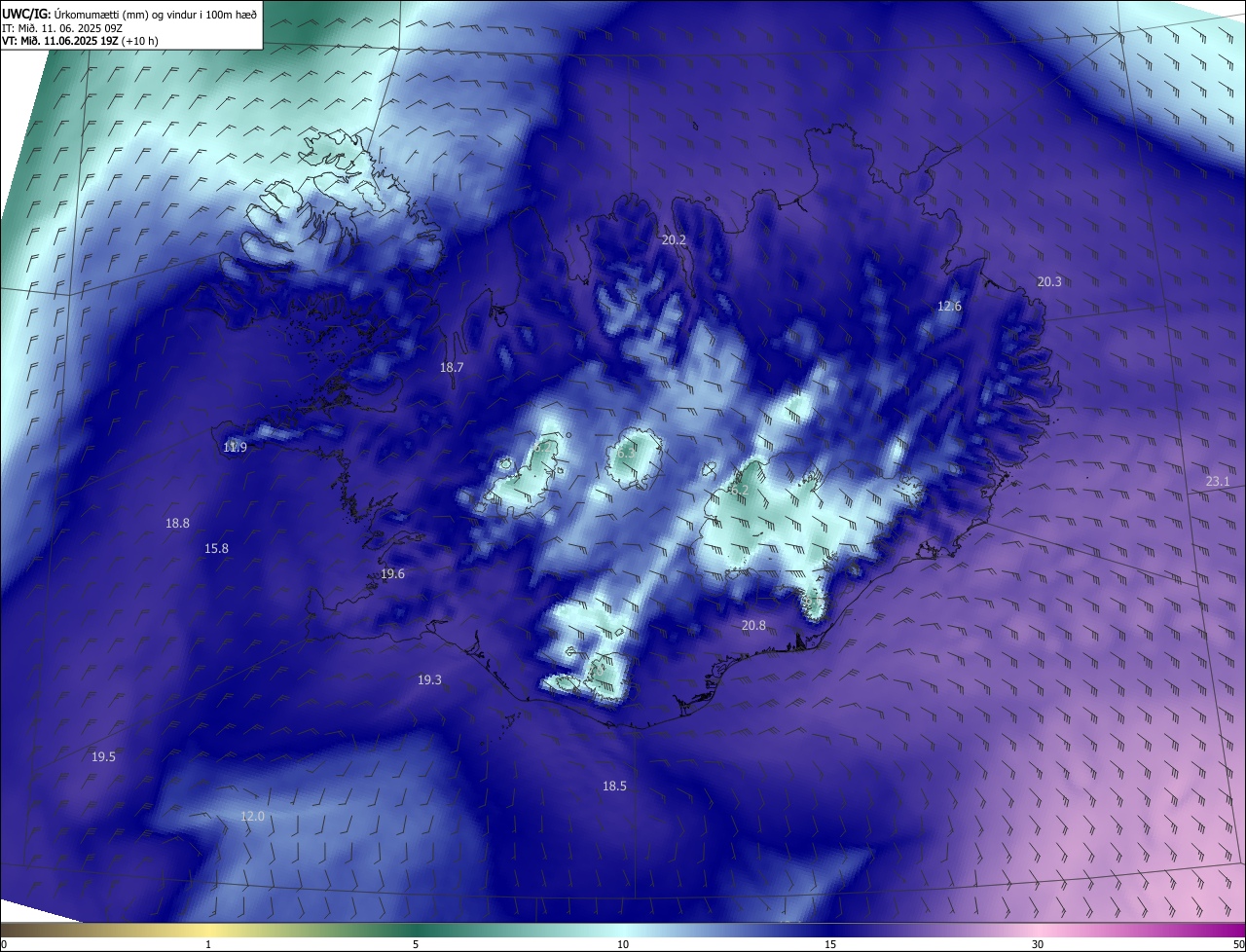
Task: Click the value label 19.3 on the map
Action: click(x=429, y=679)
